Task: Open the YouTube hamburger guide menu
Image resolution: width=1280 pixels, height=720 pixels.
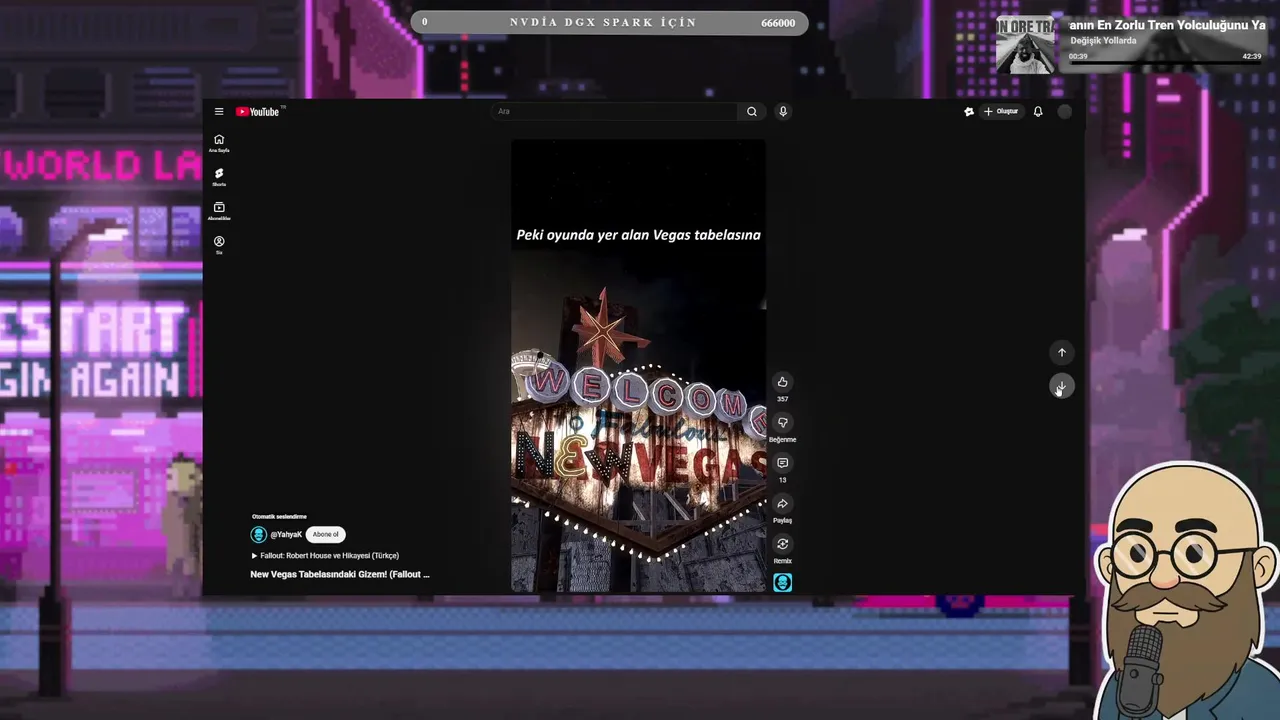Action: (x=219, y=112)
